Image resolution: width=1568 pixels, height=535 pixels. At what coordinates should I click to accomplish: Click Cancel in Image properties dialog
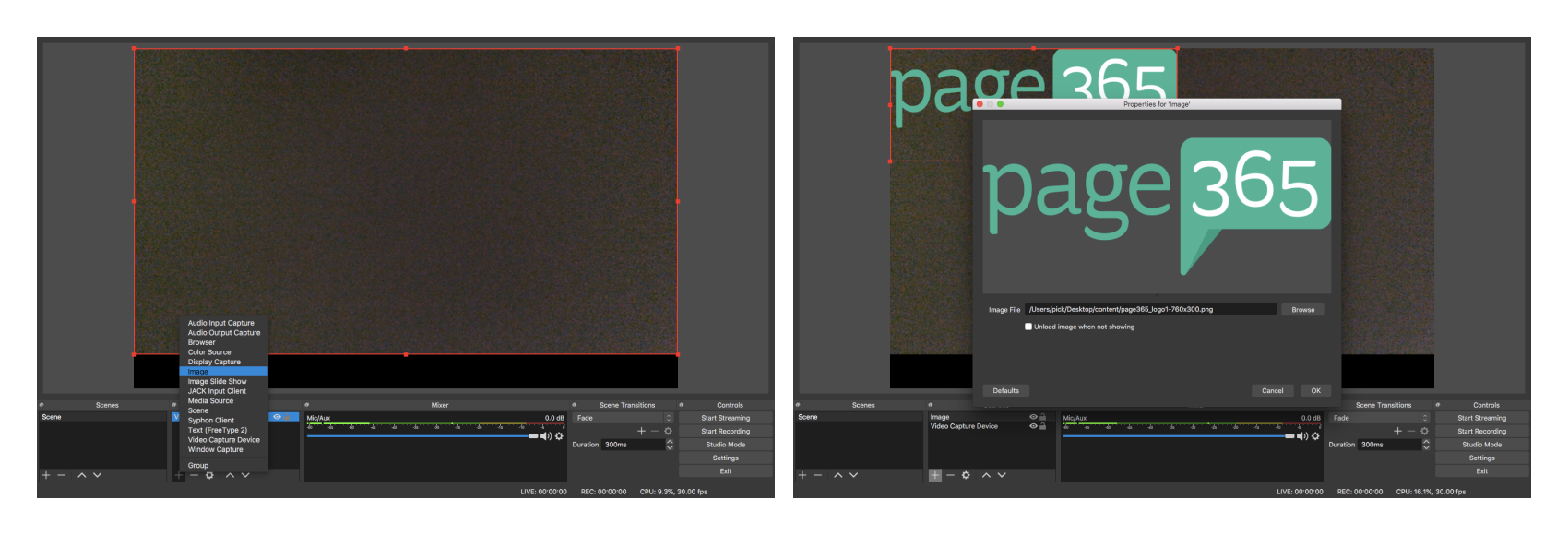click(1273, 390)
